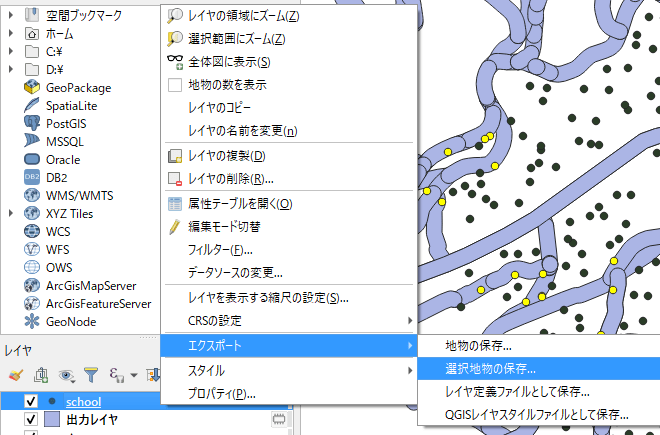Select the XYZ Tiles icon
660x435 pixels.
32,213
